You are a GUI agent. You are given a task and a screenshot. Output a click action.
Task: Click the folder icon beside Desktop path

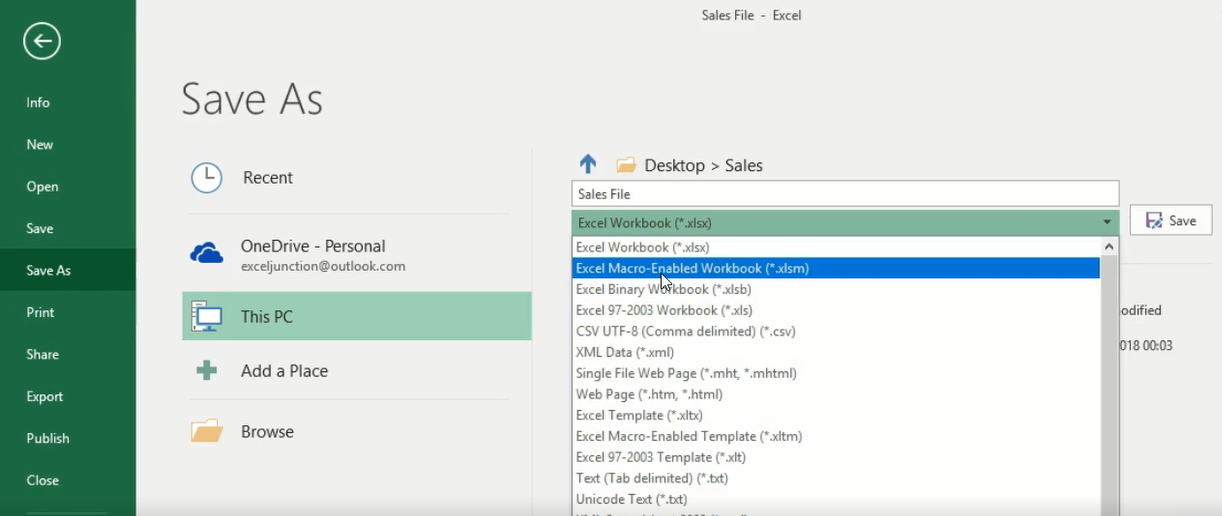point(626,165)
